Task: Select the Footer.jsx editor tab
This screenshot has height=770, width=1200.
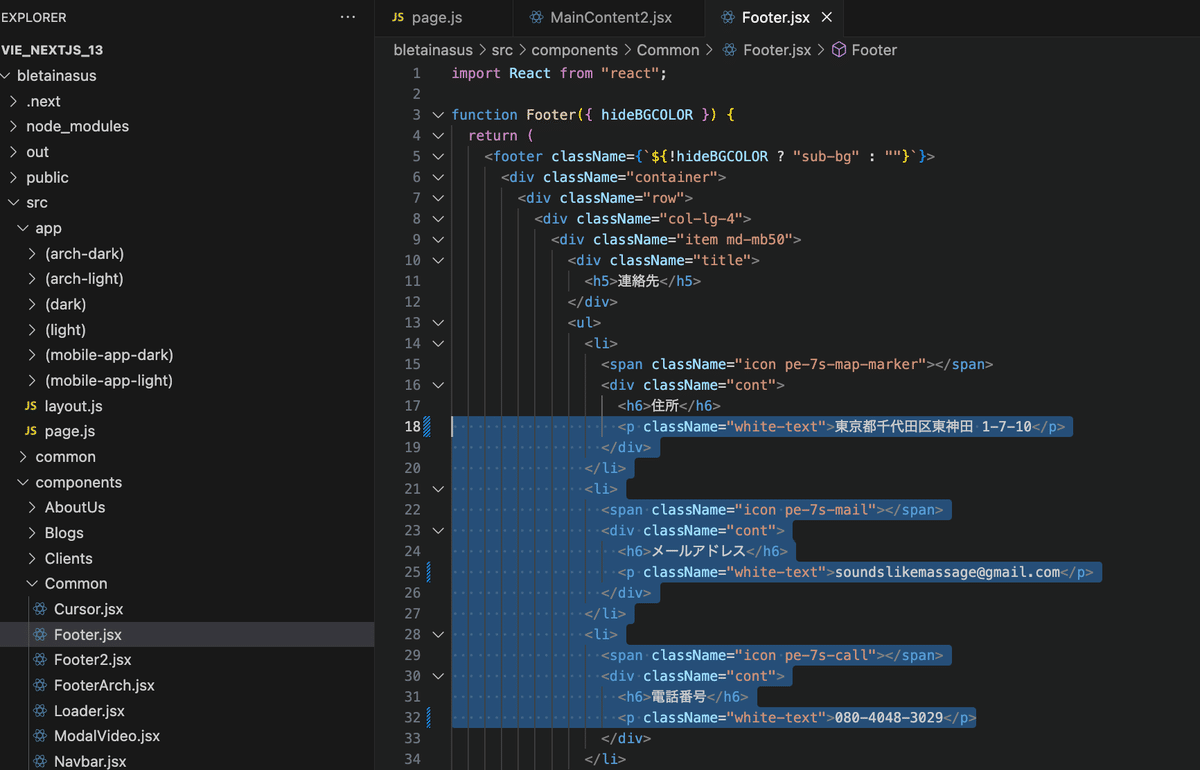Action: point(775,17)
